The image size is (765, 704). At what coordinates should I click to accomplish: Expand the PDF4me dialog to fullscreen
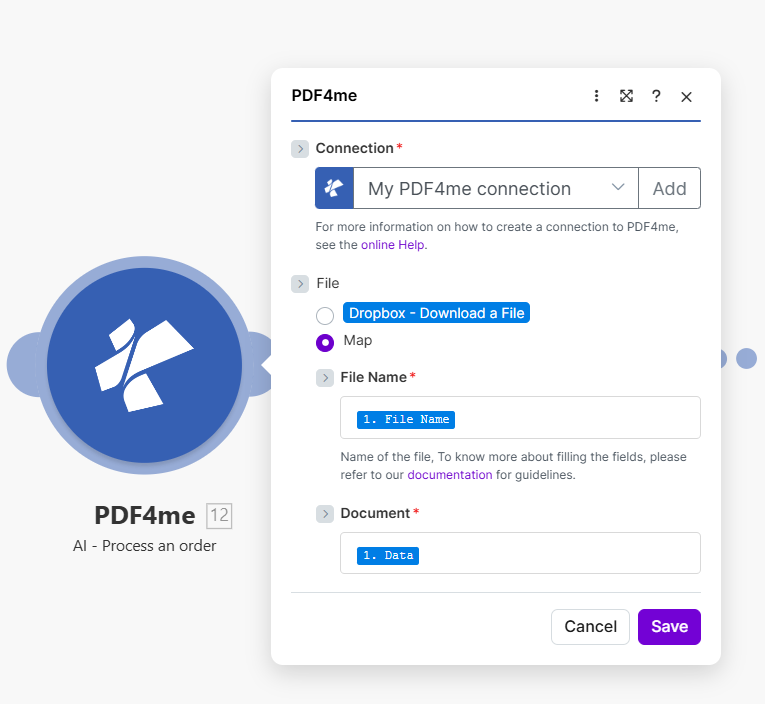626,96
